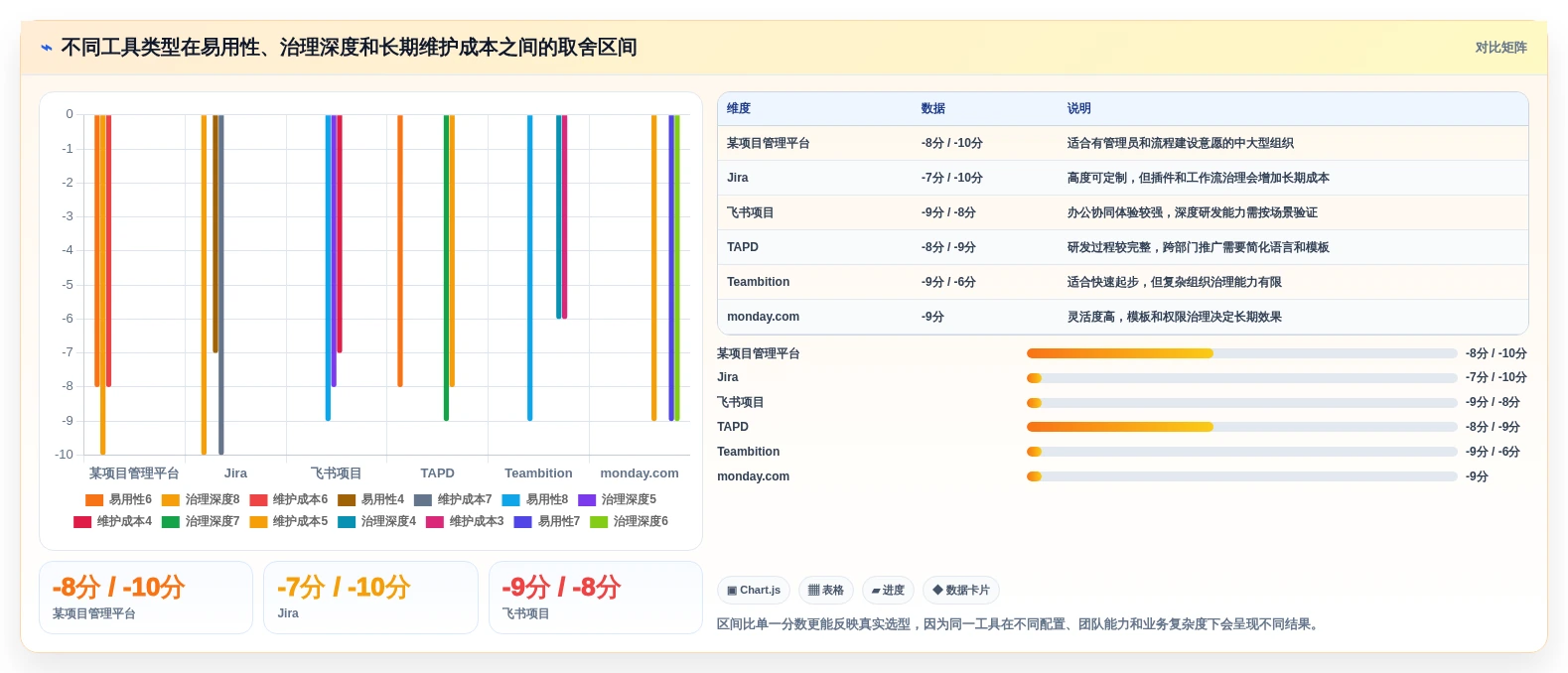This screenshot has height=673, width=1568.
Task: Toggle the 维护成本4 legend entry
Action: (x=113, y=522)
